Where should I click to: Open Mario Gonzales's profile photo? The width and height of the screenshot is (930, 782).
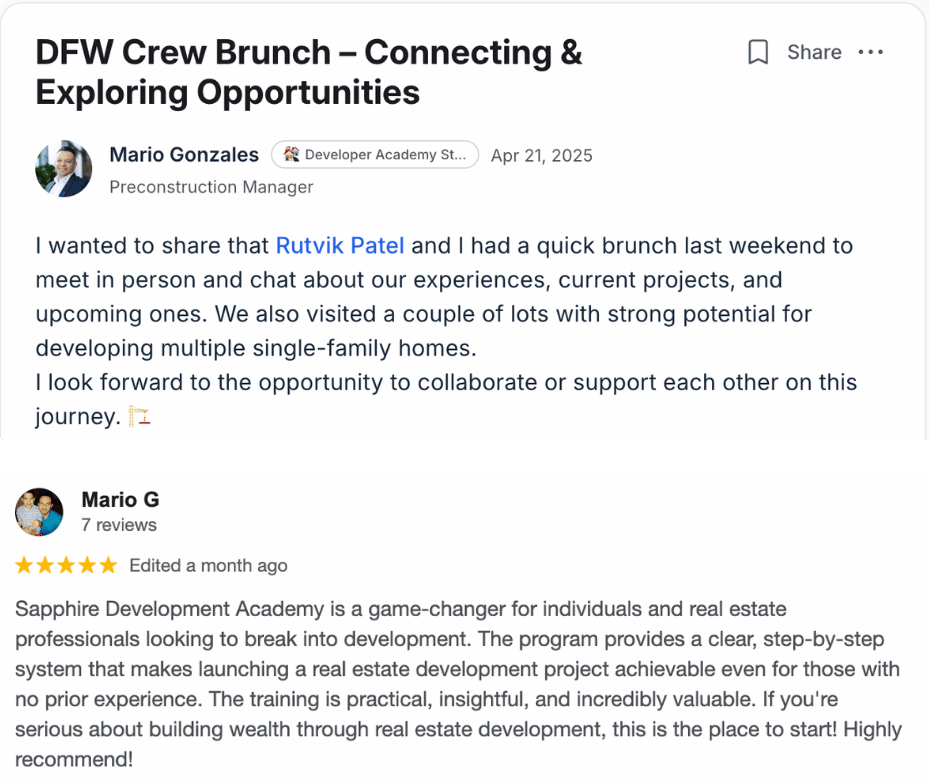63,169
